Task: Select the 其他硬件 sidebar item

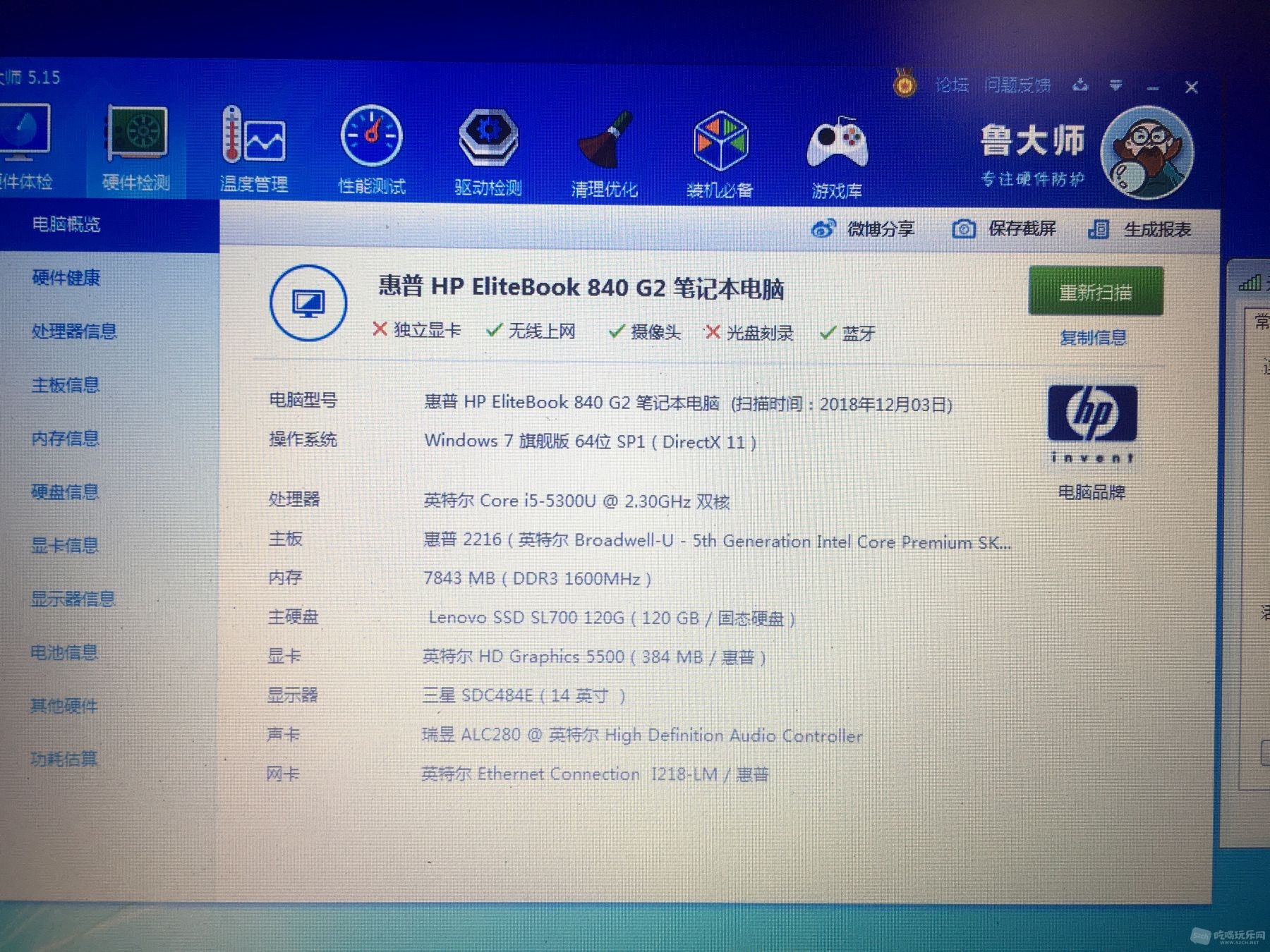Action: tap(64, 705)
